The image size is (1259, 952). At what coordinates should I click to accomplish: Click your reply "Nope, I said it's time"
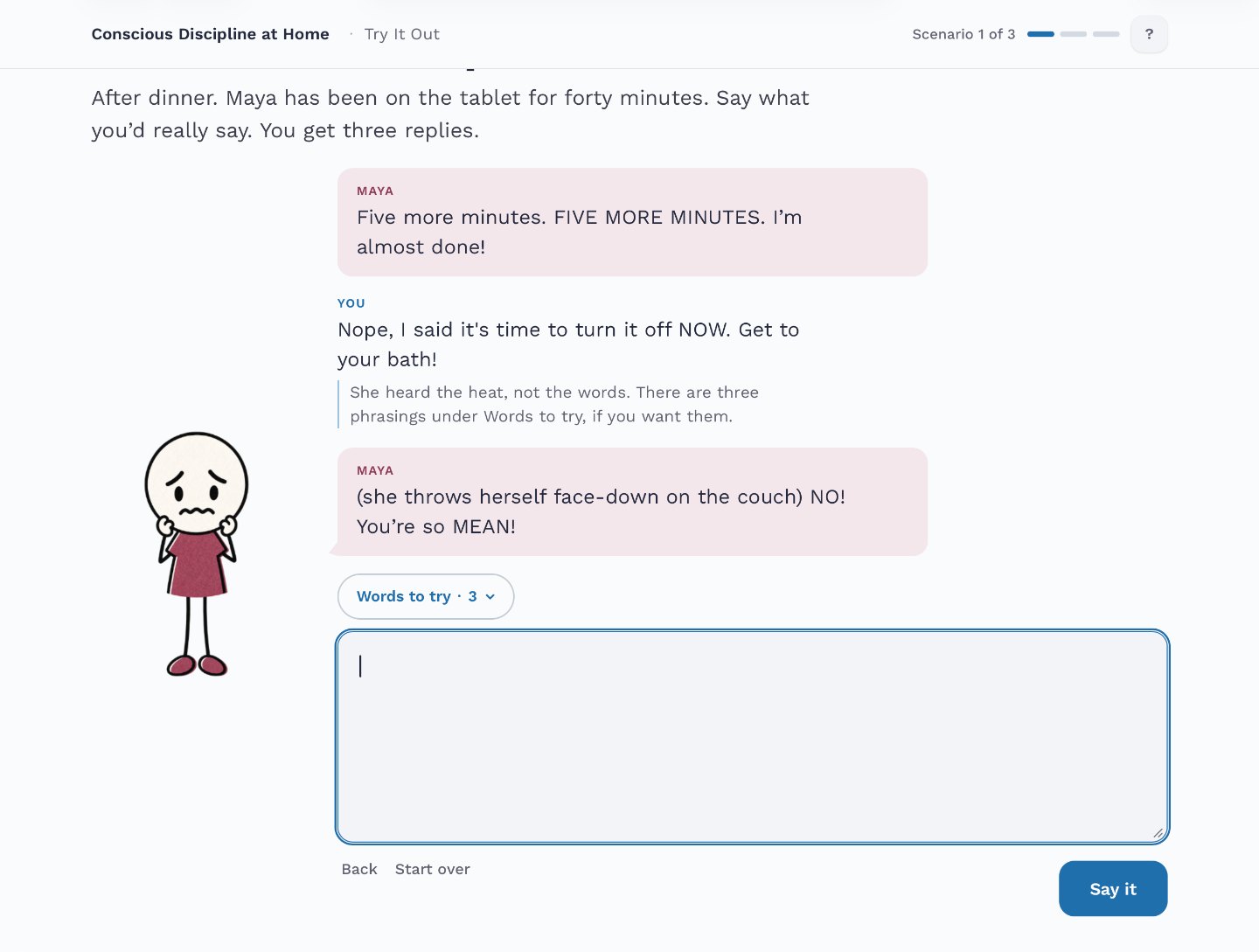click(x=568, y=344)
